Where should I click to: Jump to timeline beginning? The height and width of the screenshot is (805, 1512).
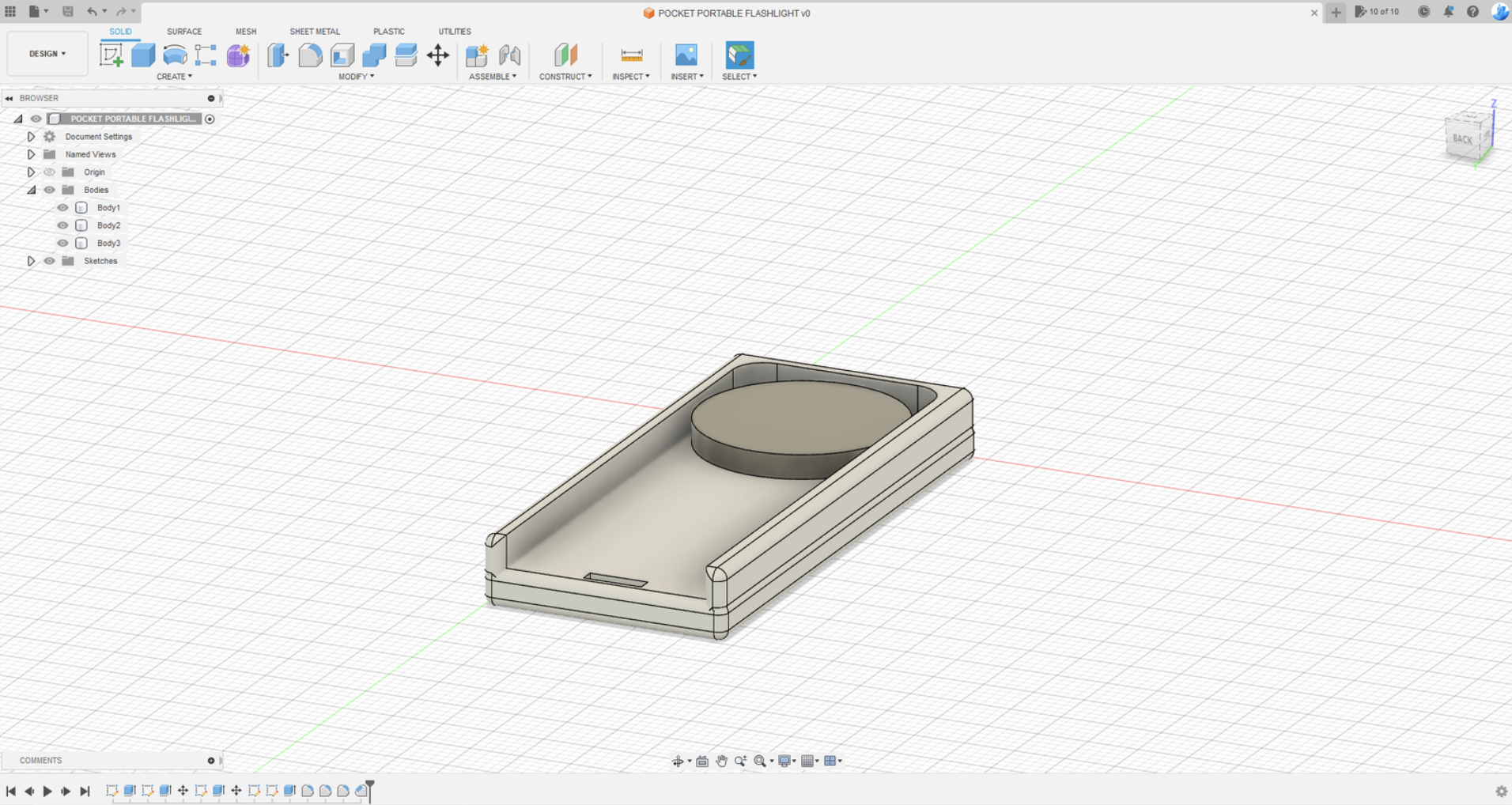(11, 791)
